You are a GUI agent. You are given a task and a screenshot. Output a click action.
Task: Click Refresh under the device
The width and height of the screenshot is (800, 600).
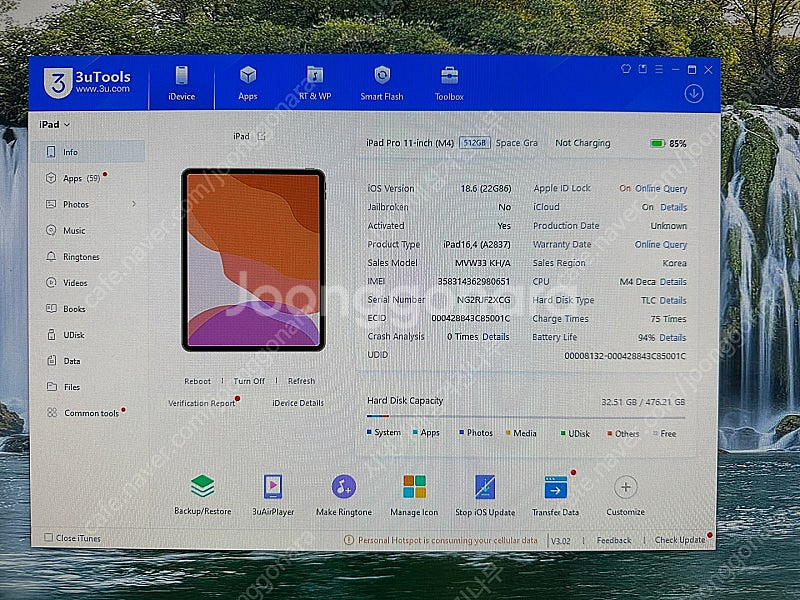(301, 381)
